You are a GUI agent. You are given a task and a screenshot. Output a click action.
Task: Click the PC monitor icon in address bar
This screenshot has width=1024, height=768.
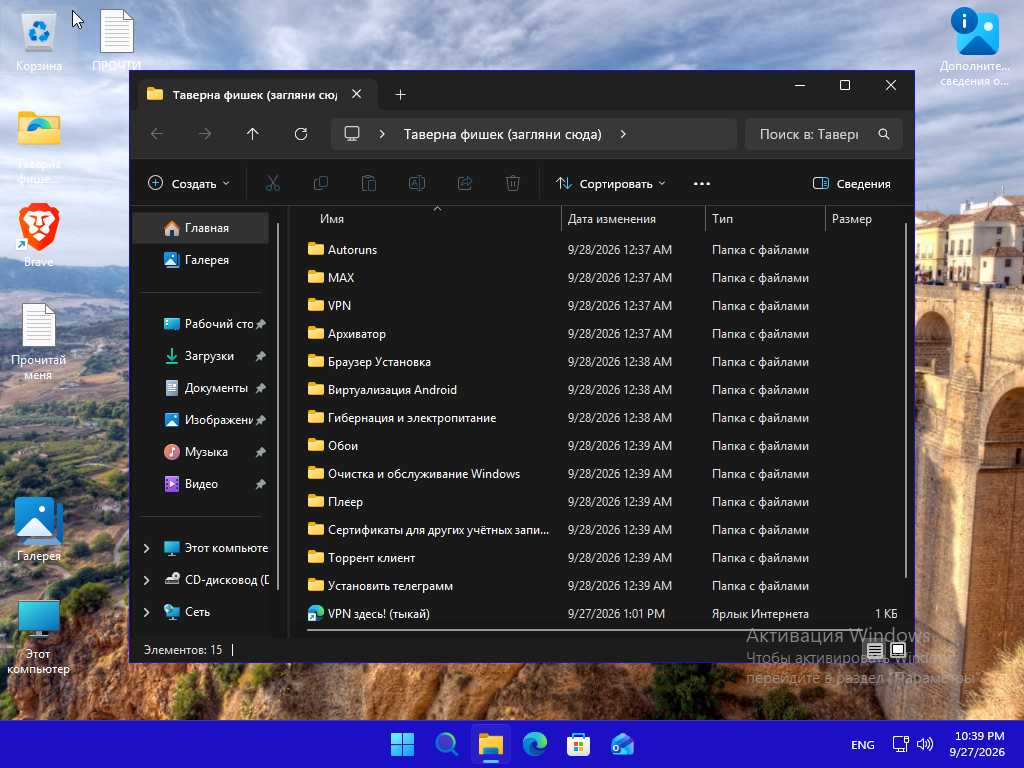(352, 134)
